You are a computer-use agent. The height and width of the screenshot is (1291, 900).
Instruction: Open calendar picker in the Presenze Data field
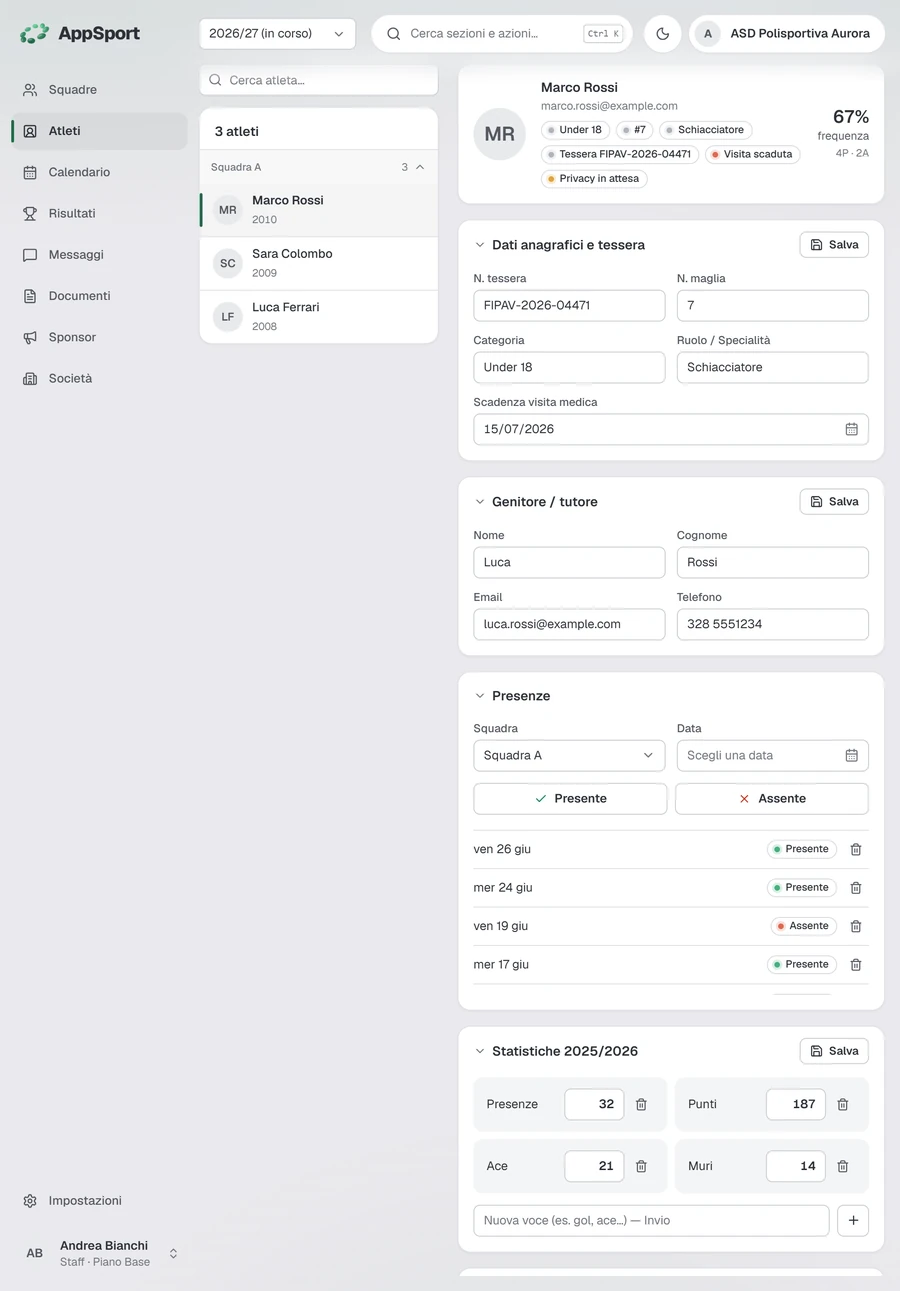pyautogui.click(x=852, y=755)
